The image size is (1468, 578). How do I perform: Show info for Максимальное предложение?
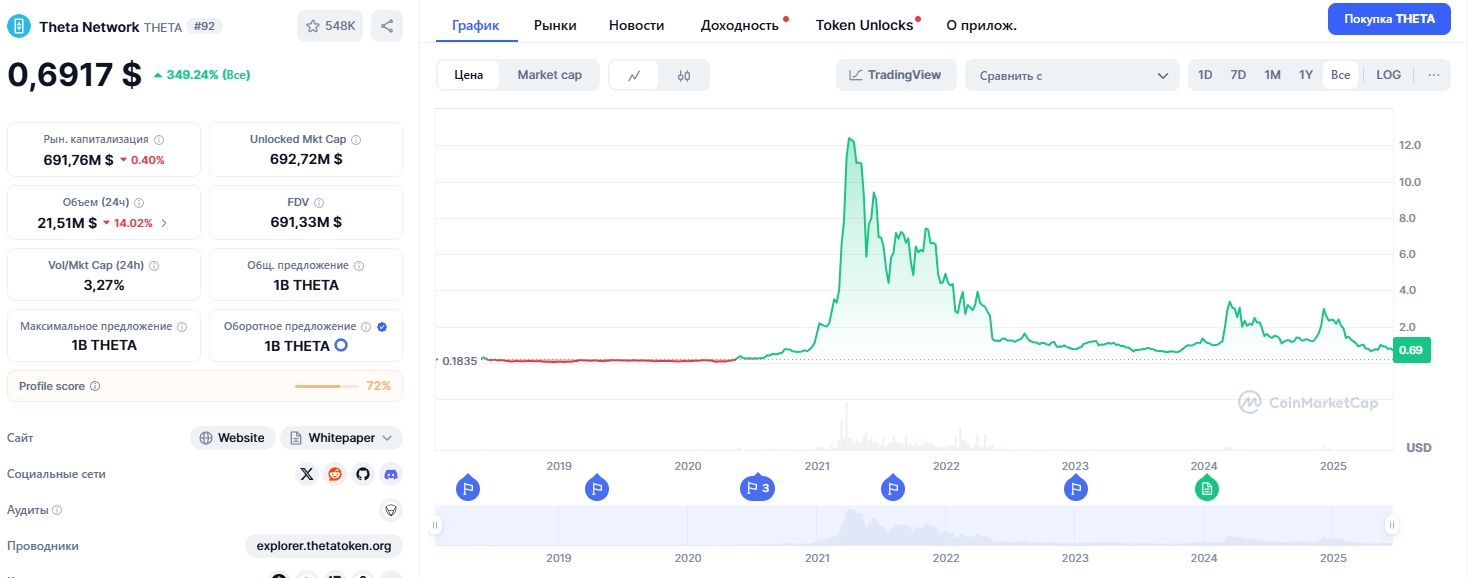[x=182, y=327]
